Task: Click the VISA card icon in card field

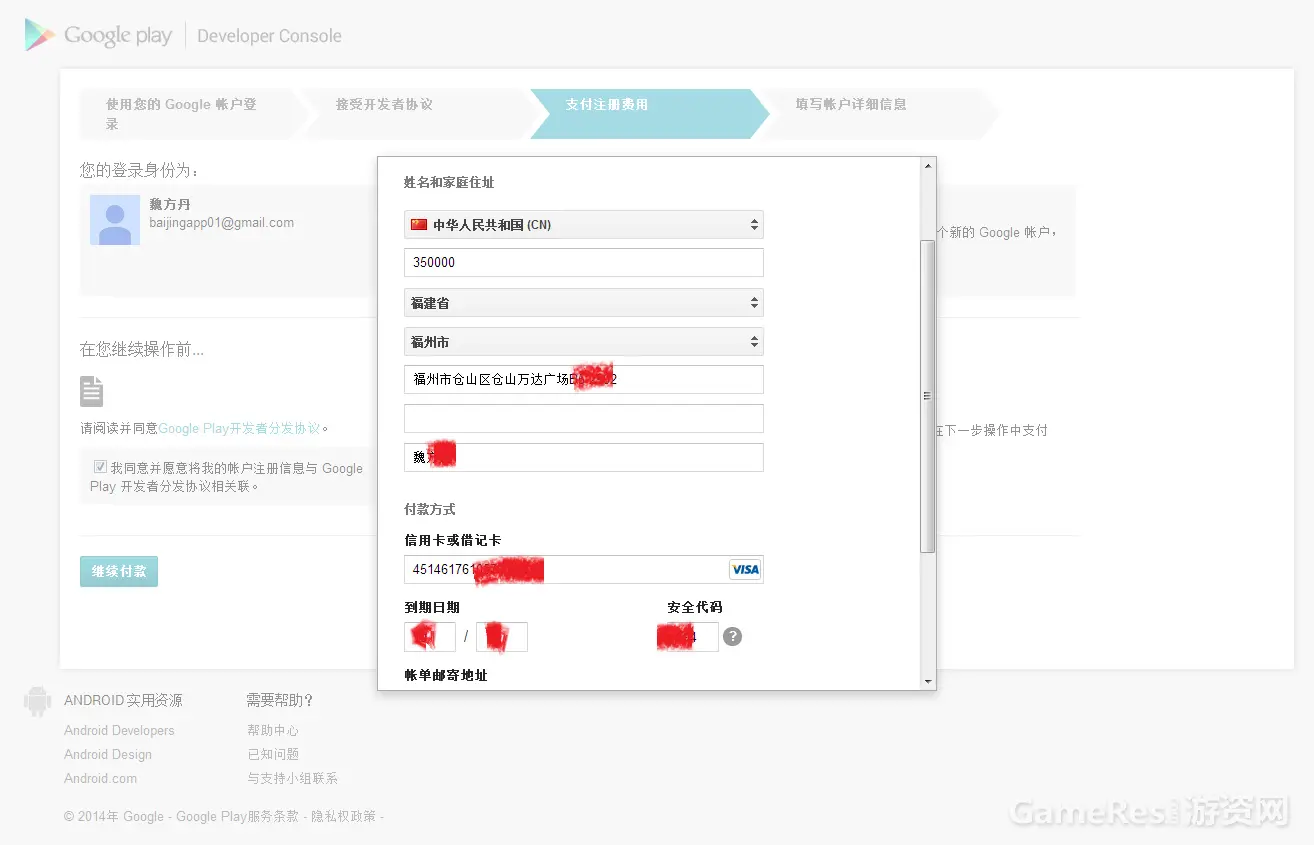Action: tap(745, 570)
